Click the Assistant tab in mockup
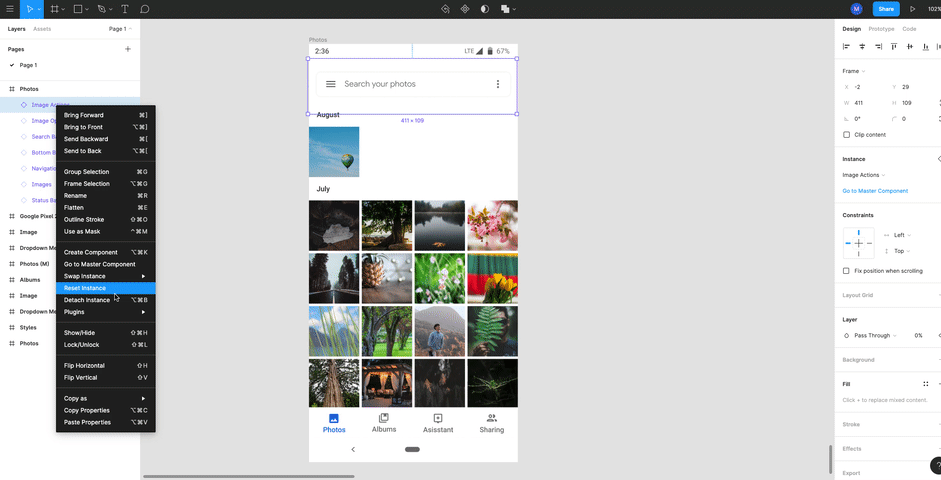This screenshot has height=480, width=941. pos(438,423)
